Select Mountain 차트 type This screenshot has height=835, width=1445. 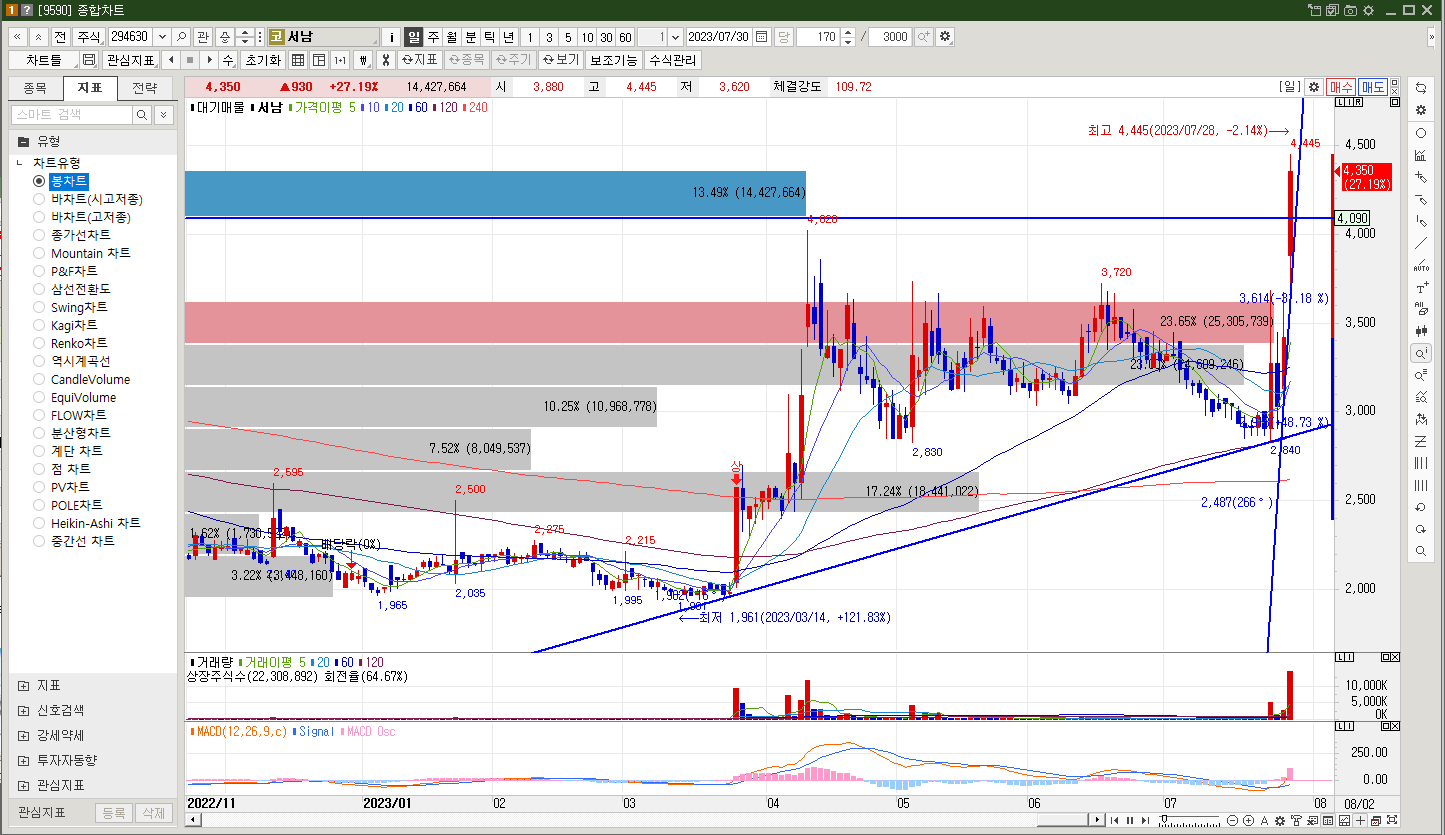tap(82, 253)
